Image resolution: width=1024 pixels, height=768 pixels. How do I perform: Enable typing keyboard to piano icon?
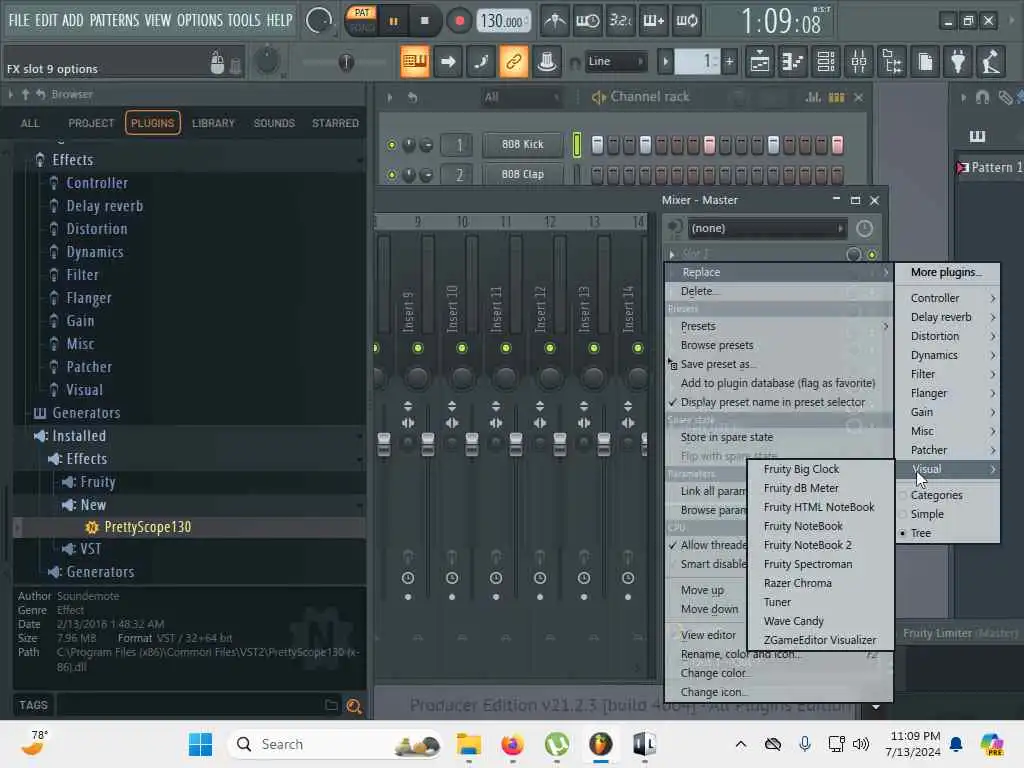click(x=415, y=62)
